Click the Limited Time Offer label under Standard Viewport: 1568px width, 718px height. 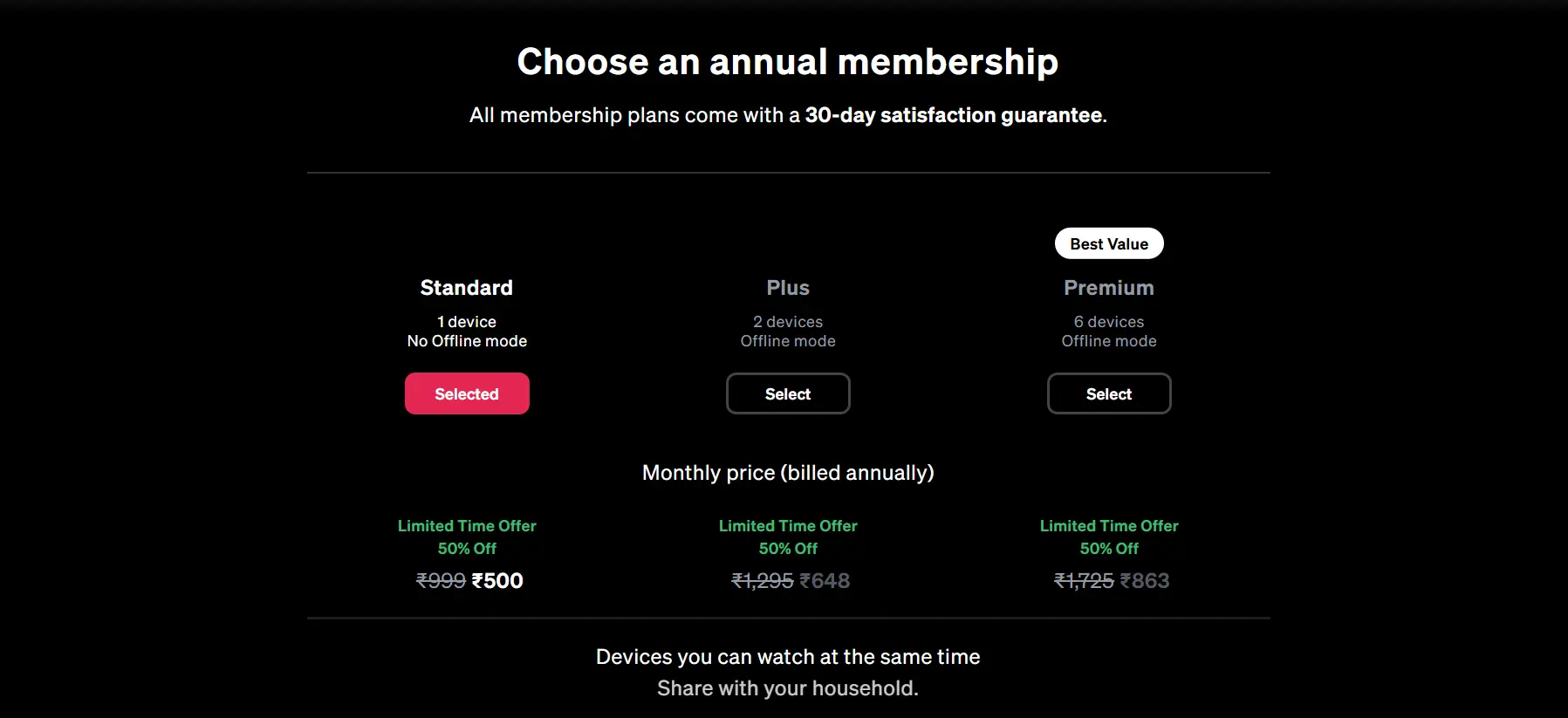pos(467,526)
